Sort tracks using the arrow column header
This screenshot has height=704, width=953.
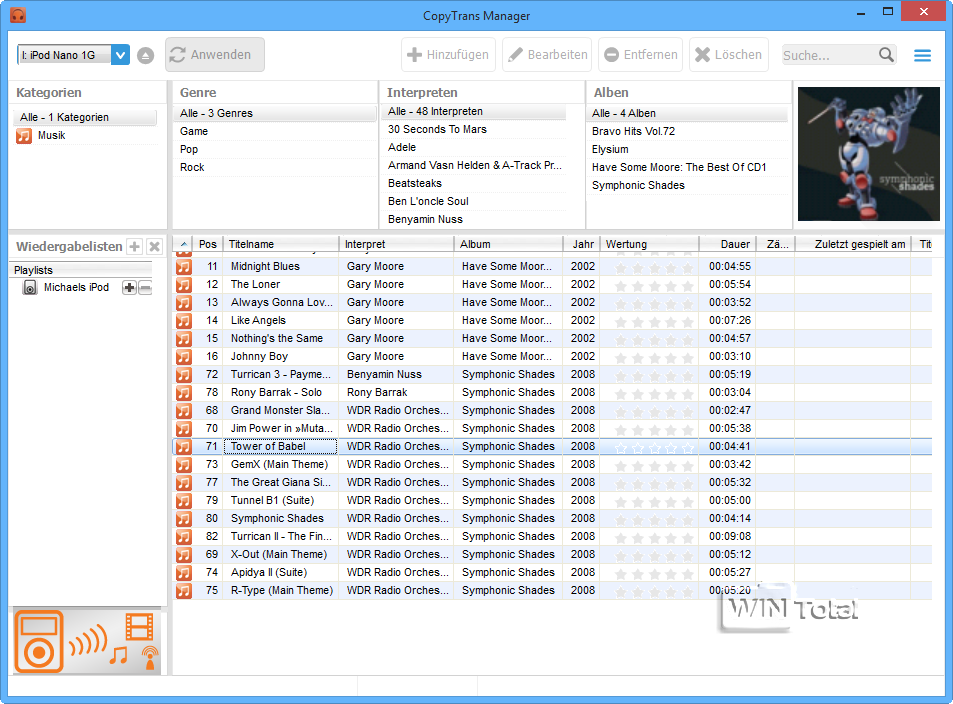tap(182, 244)
